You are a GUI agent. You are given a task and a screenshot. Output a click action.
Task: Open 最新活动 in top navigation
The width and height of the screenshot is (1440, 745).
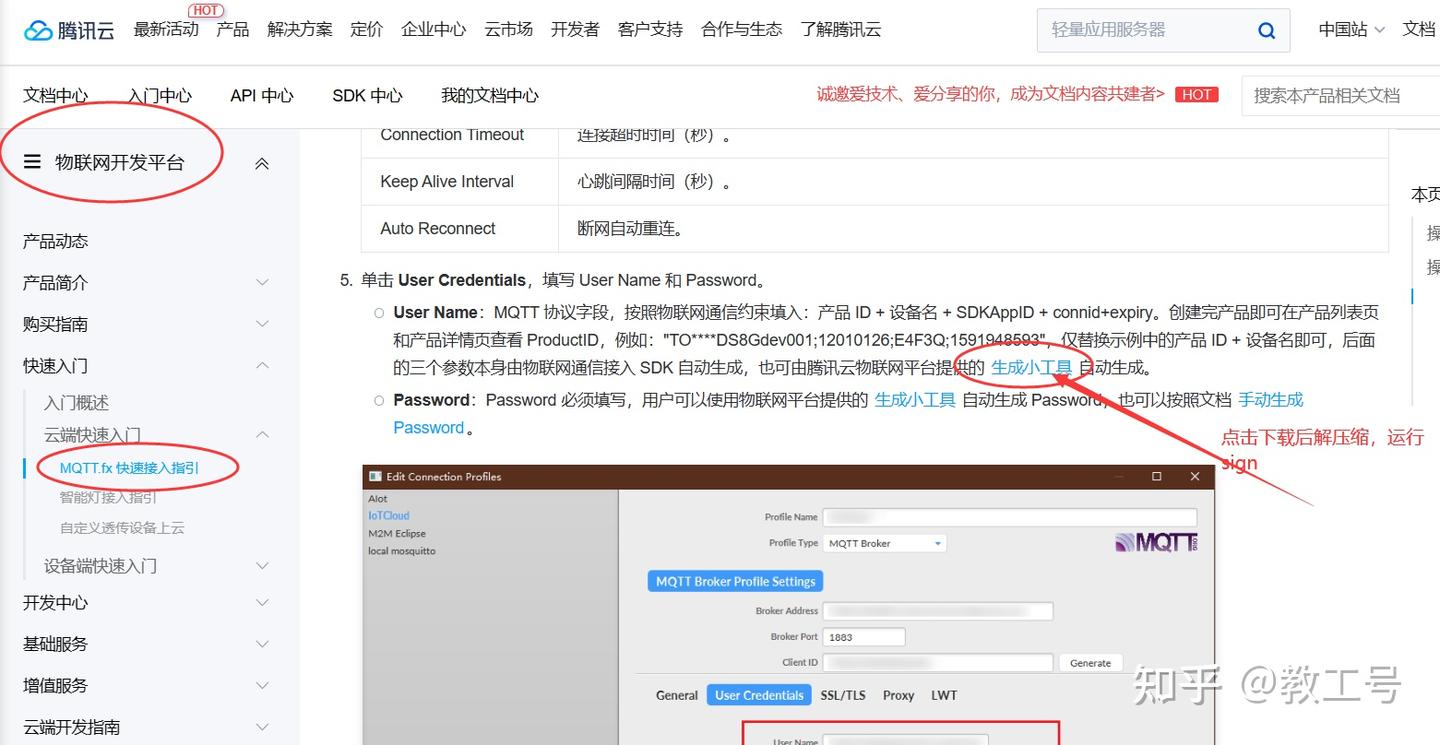(x=166, y=30)
